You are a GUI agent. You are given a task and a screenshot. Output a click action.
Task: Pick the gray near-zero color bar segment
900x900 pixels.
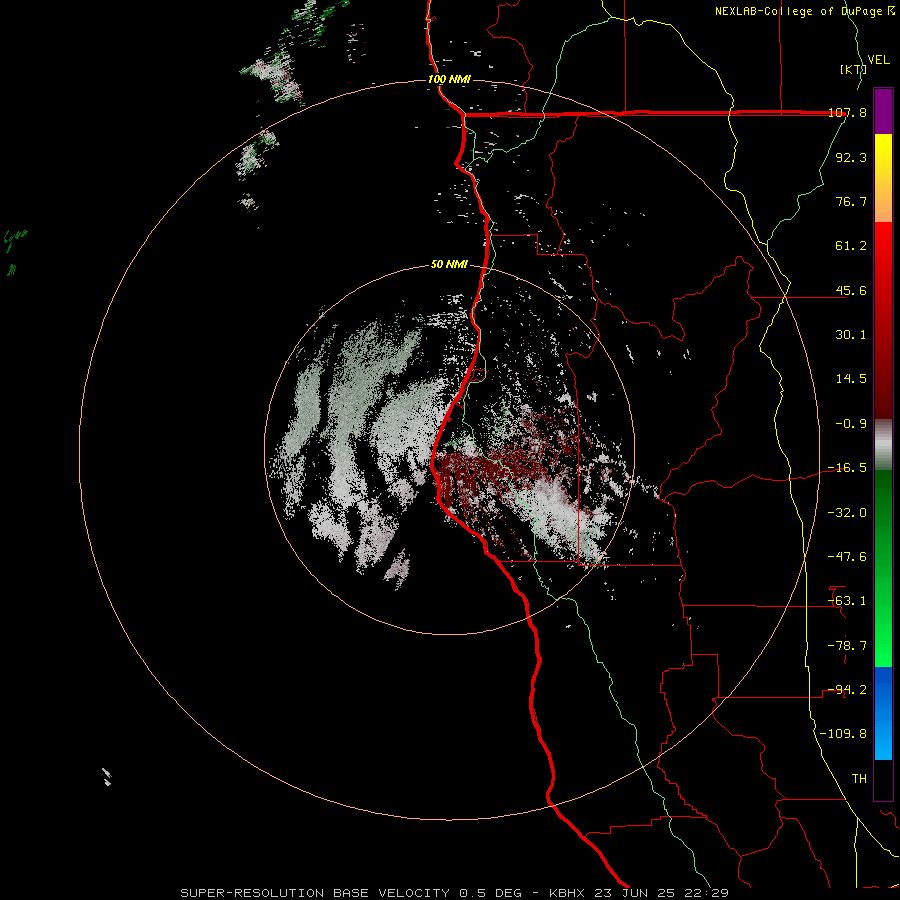pos(883,445)
